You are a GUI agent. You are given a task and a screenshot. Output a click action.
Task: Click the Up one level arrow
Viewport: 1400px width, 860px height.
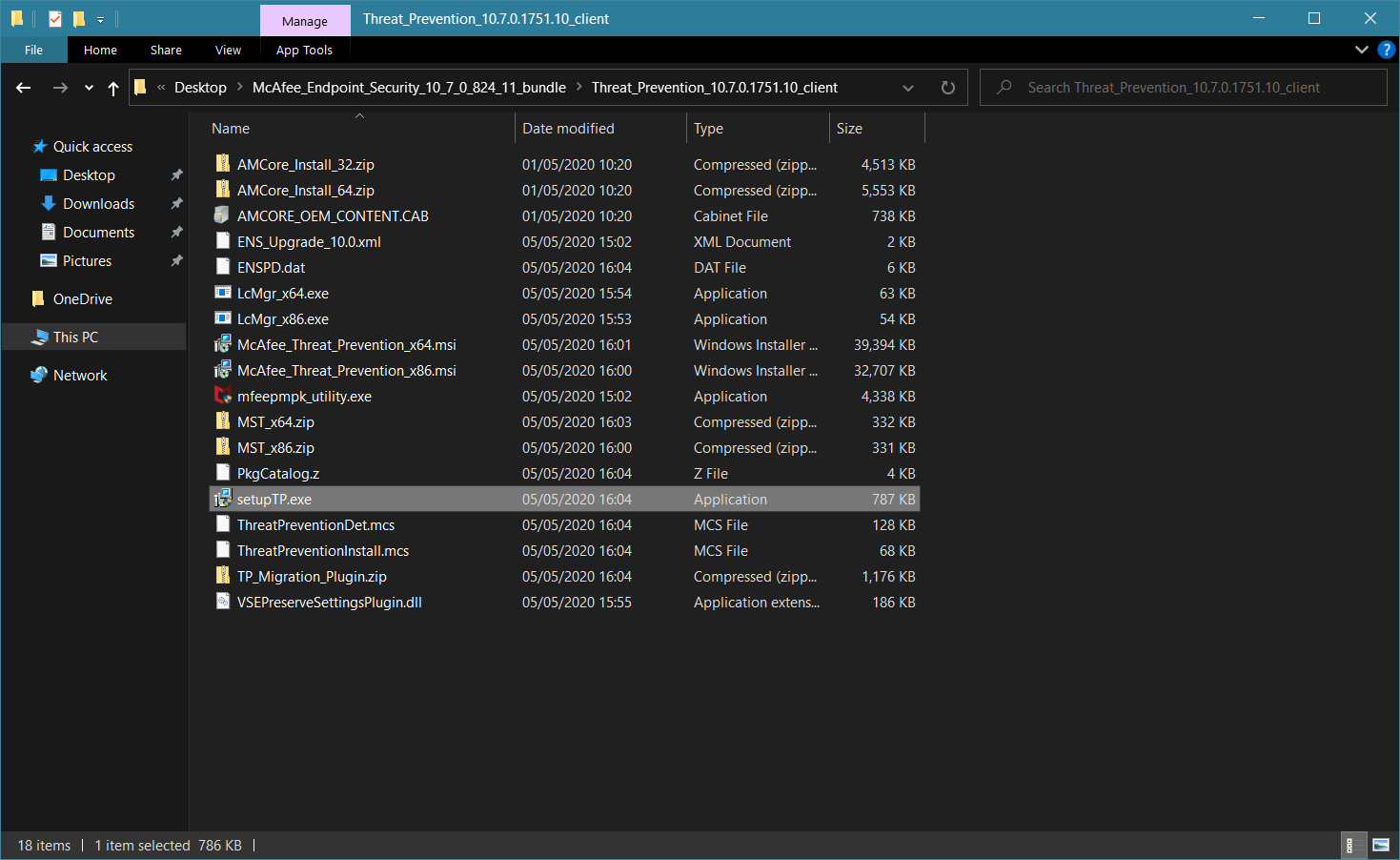point(113,88)
